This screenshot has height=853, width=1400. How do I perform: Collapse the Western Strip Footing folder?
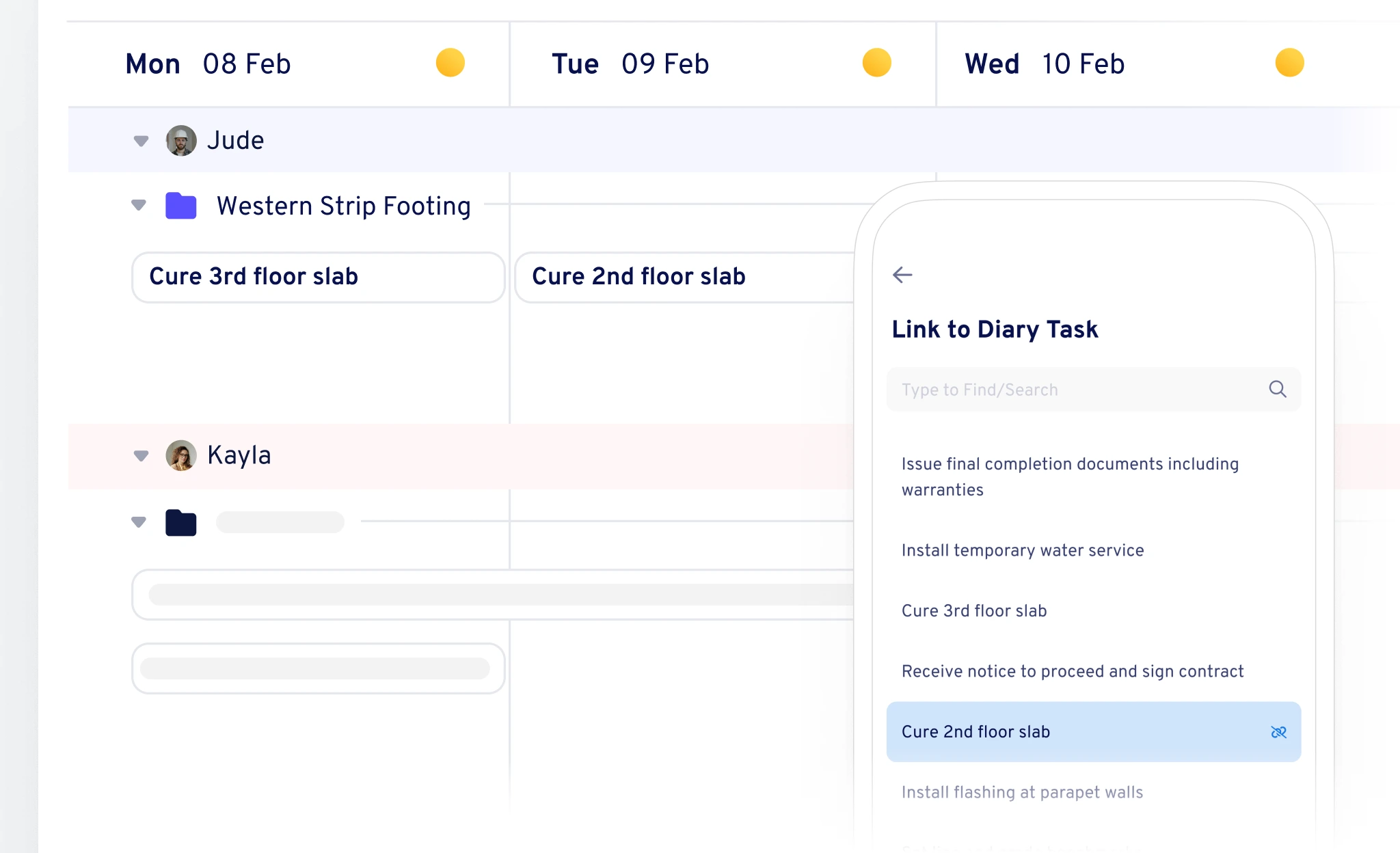pos(139,205)
